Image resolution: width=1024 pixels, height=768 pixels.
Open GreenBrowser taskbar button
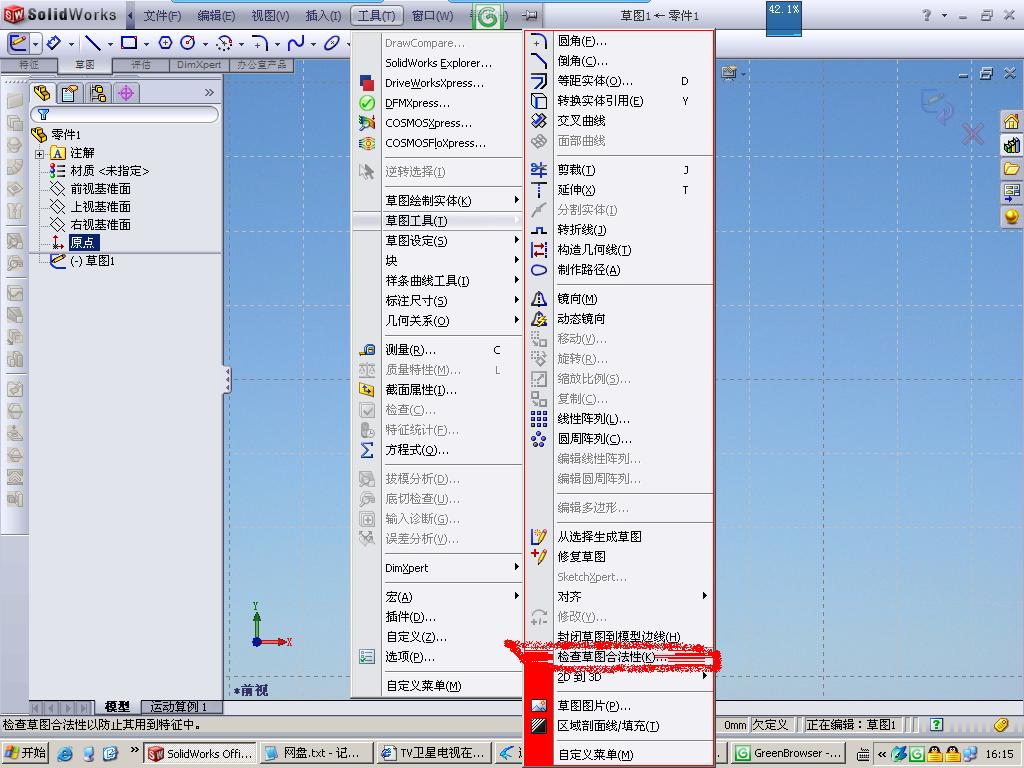point(788,753)
